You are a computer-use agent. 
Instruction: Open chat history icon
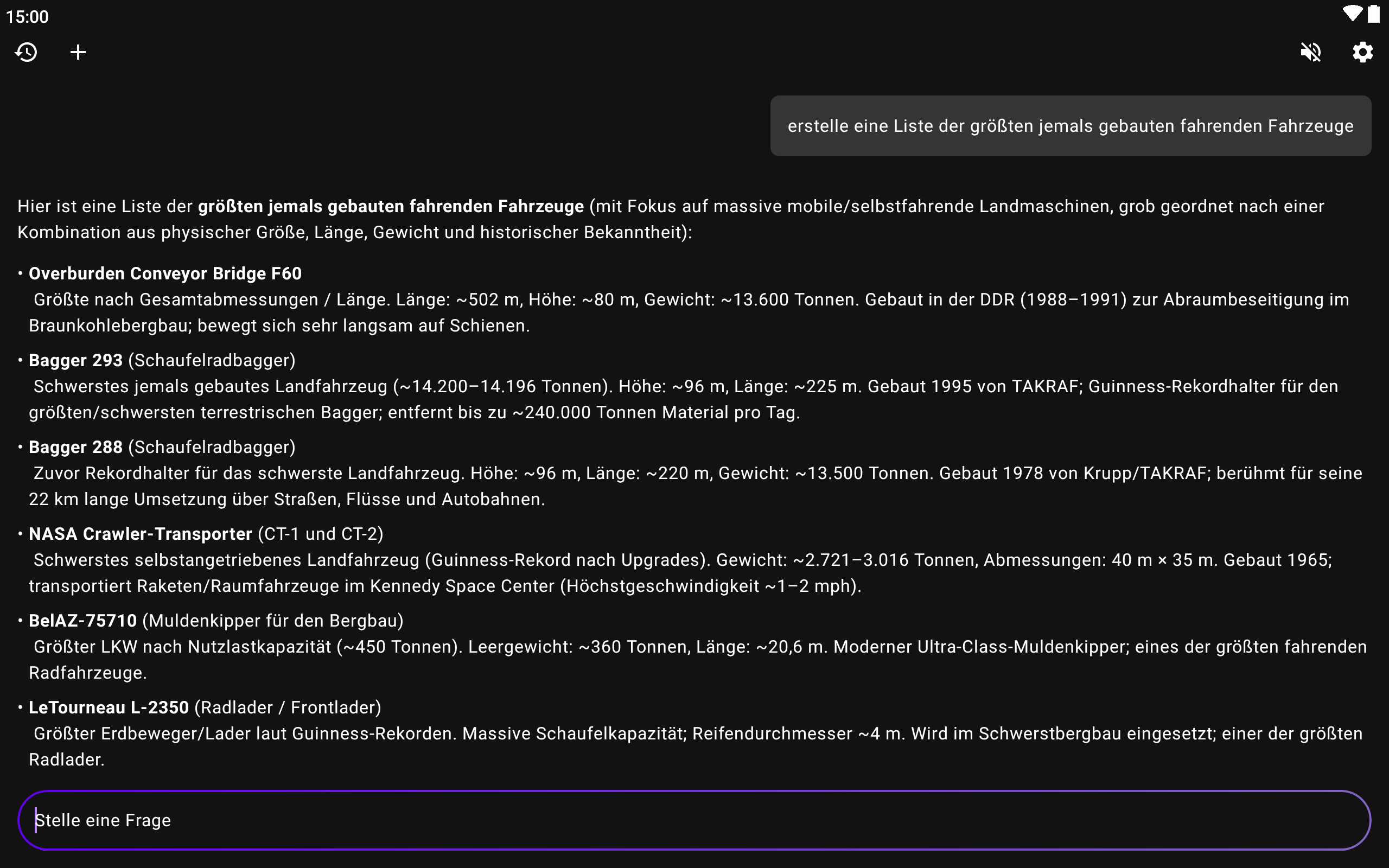coord(27,52)
